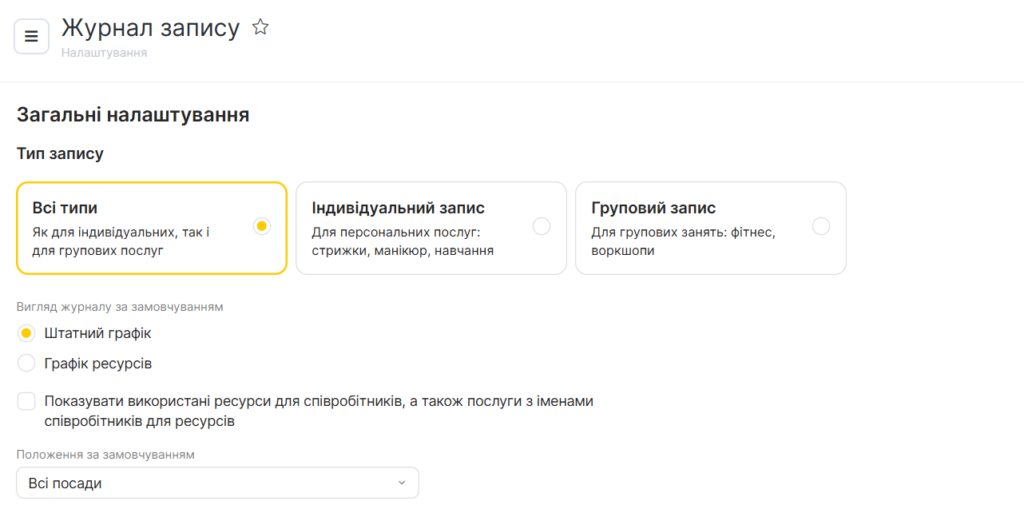The width and height of the screenshot is (1024, 517).
Task: Click the Індивідуальний запис card heading
Action: [x=398, y=208]
